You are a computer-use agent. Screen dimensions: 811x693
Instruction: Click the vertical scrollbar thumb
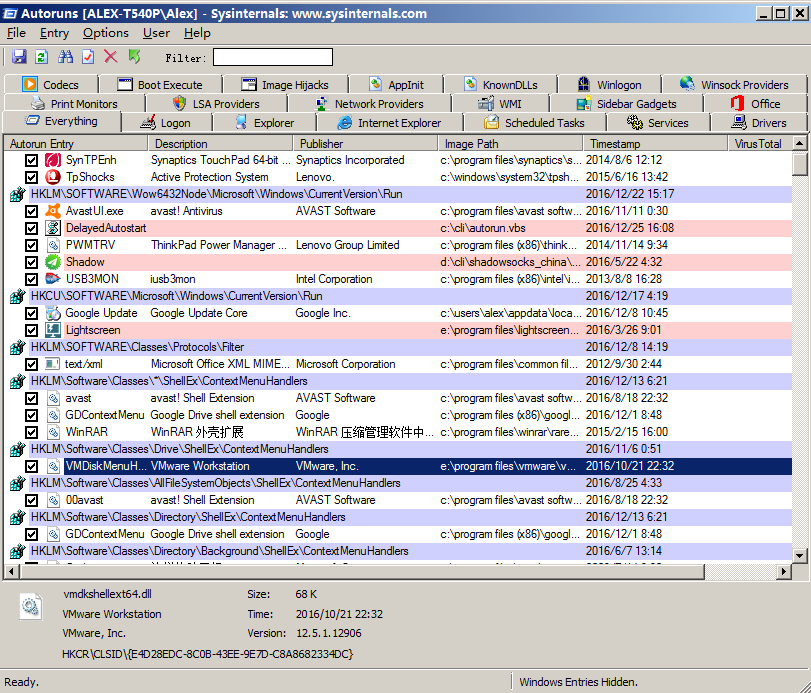(x=800, y=164)
